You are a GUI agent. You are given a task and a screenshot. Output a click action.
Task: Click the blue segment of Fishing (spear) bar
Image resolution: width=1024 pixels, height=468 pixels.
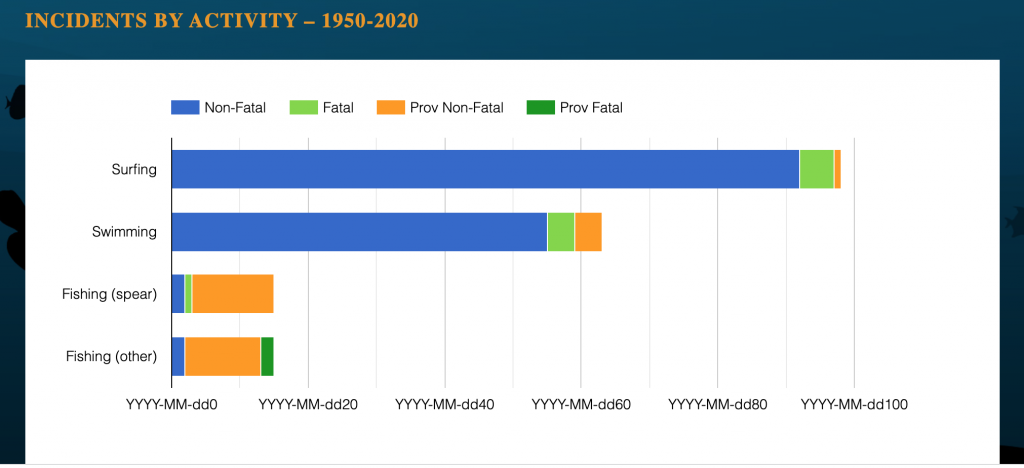[178, 294]
